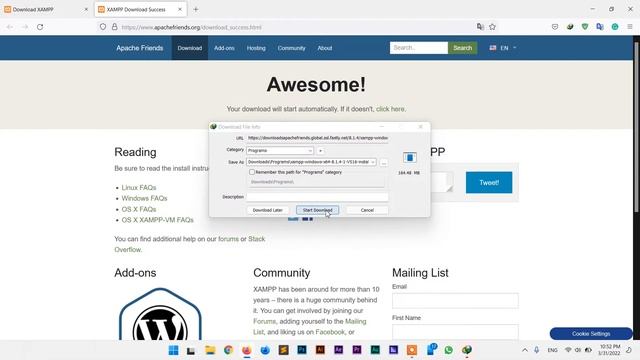Open After Effects from the taskbar
The width and height of the screenshot is (640, 360).
click(338, 350)
